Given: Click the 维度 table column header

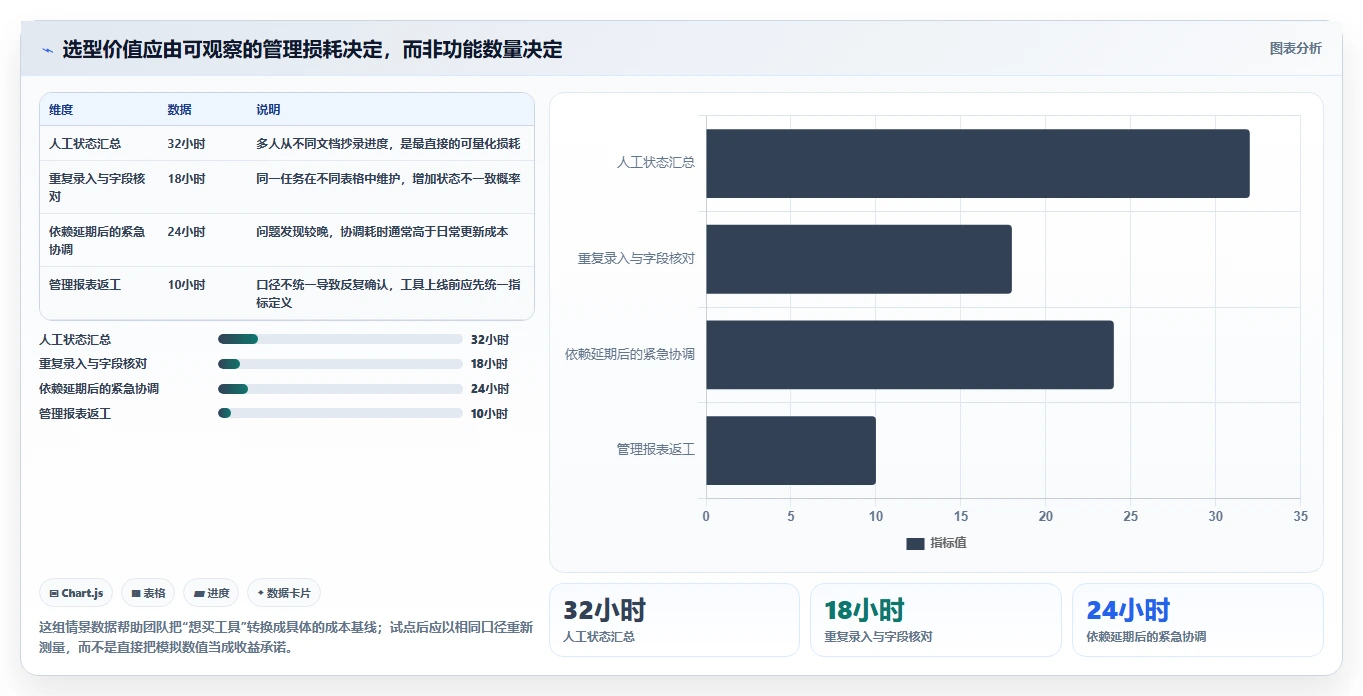Looking at the screenshot, I should 61,110.
